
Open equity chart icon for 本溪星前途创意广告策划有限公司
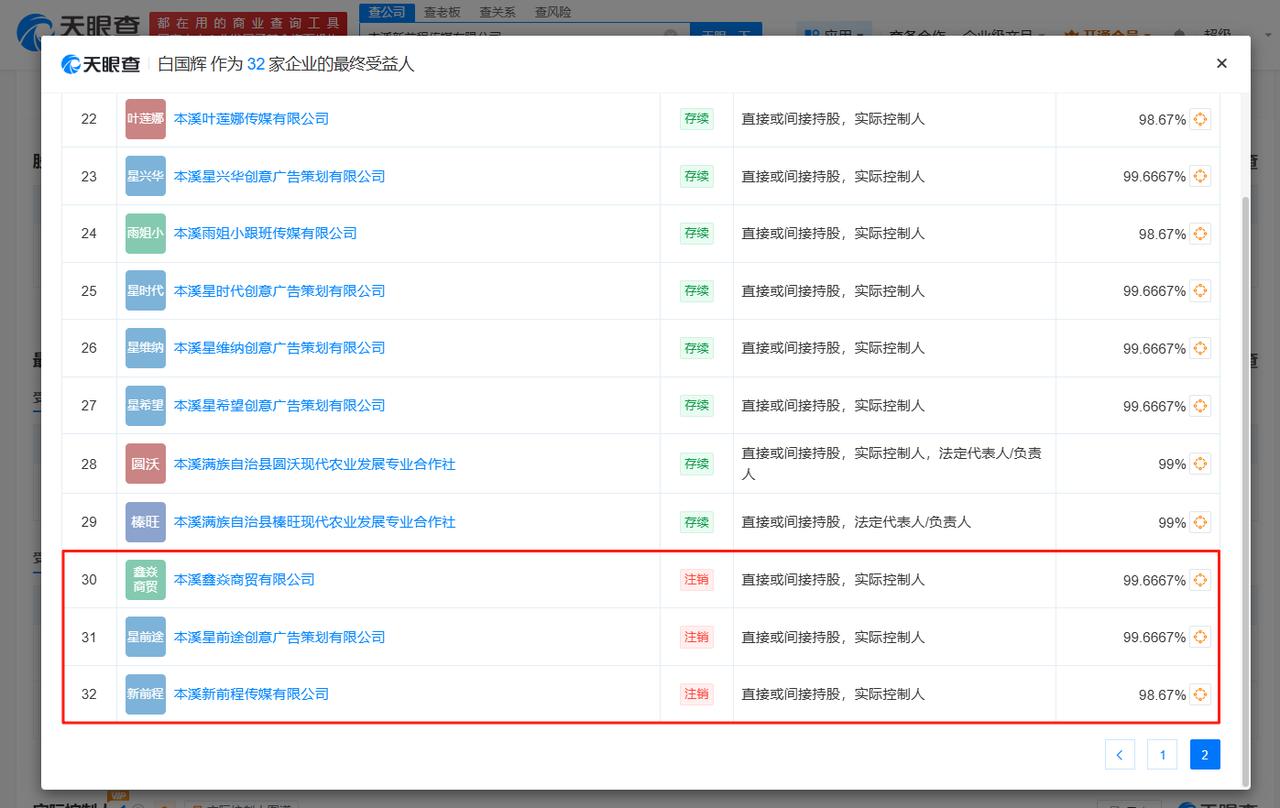[1200, 637]
